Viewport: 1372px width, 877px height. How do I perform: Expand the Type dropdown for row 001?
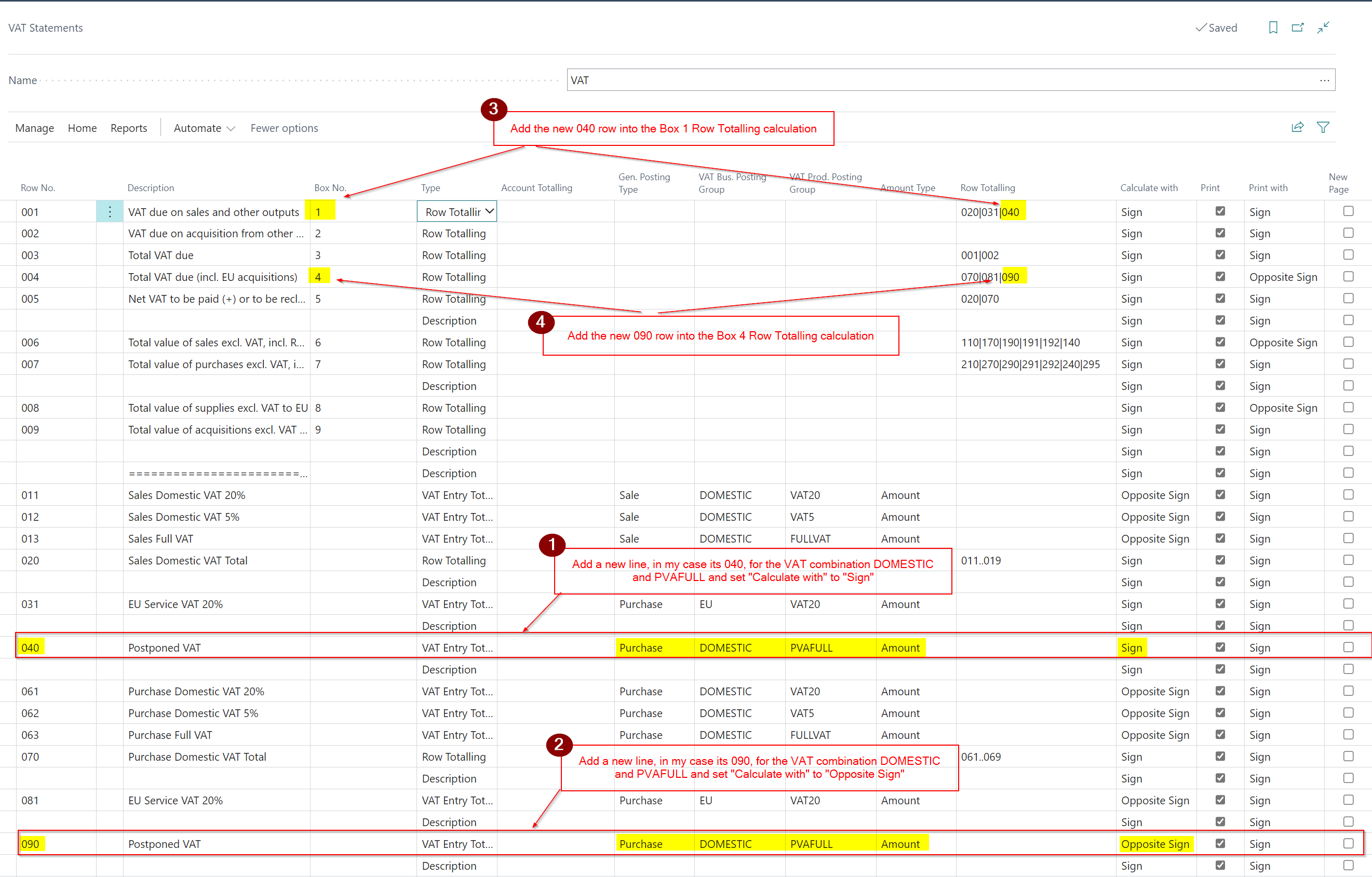click(489, 211)
